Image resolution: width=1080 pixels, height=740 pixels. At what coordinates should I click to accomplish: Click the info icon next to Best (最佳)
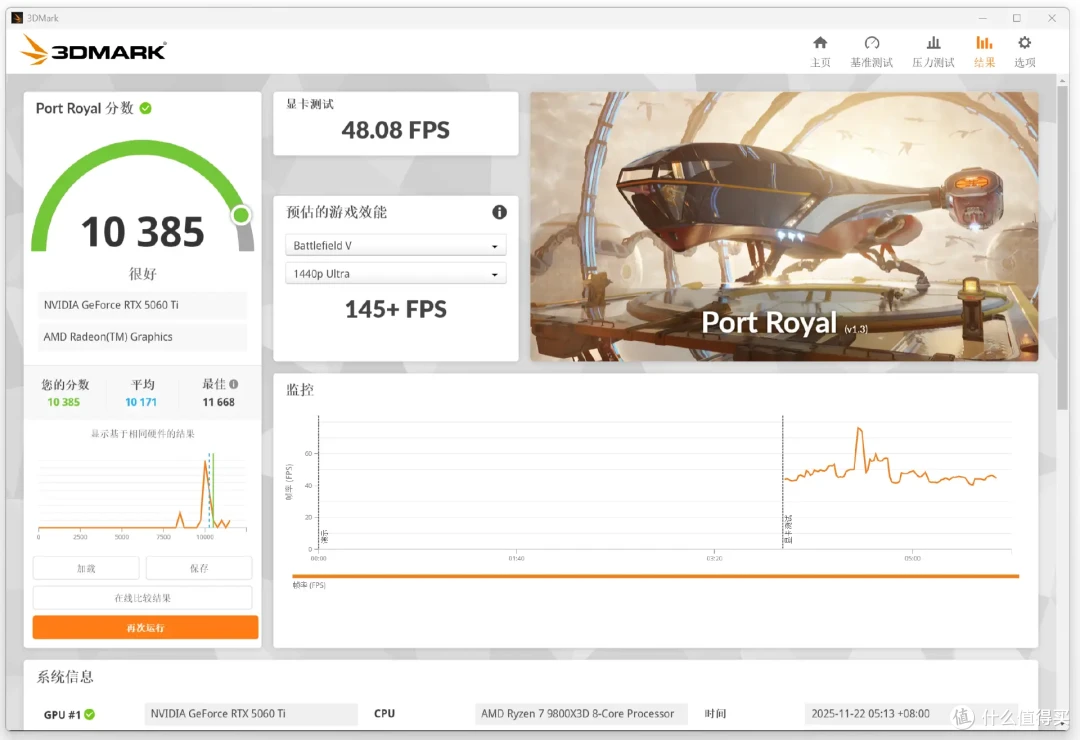[234, 384]
